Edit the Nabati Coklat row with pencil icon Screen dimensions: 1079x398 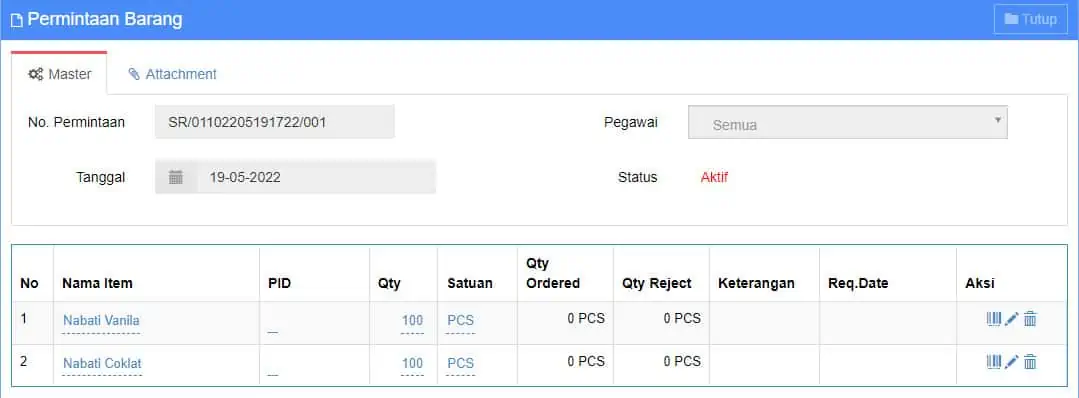(1011, 362)
